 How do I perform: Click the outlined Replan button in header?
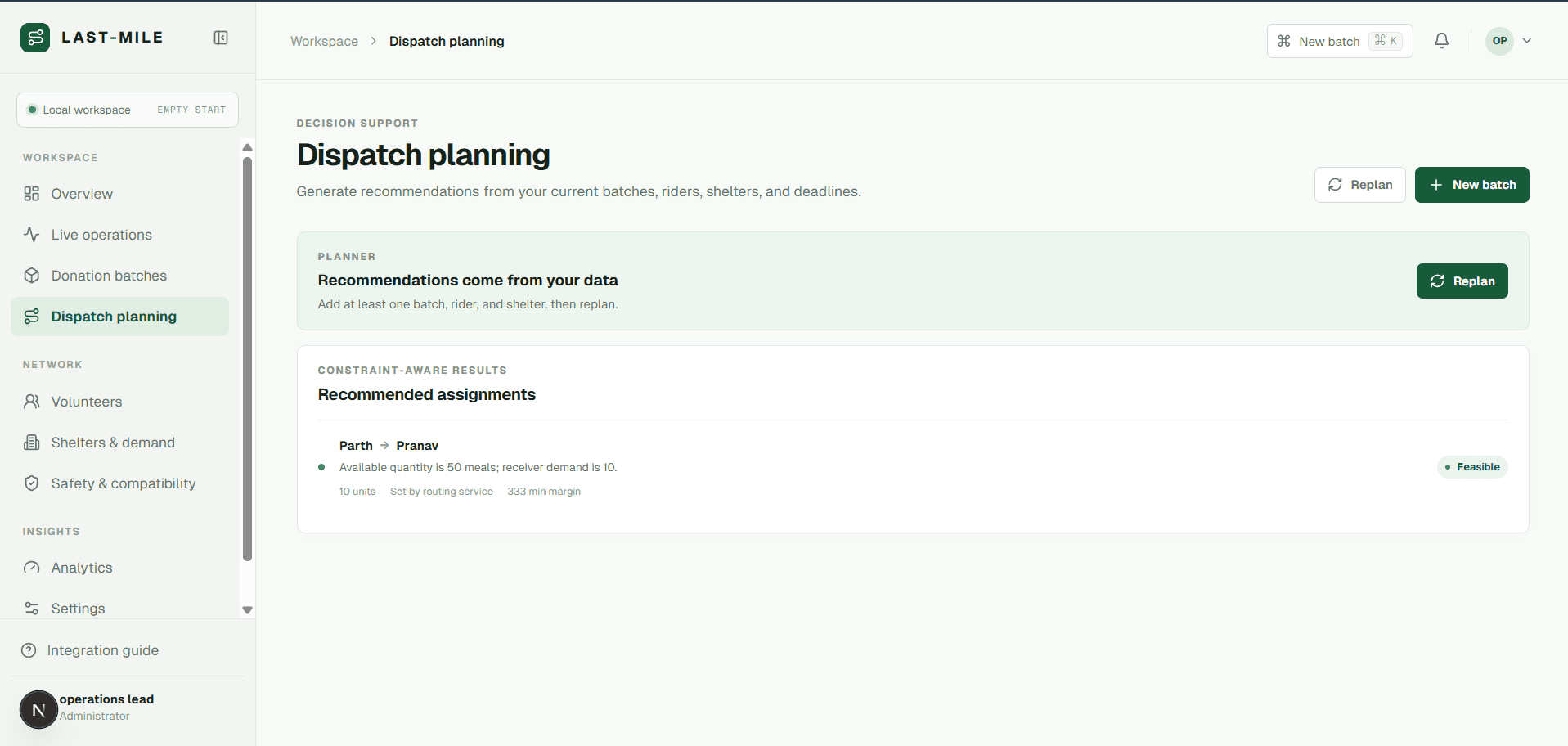(1359, 185)
